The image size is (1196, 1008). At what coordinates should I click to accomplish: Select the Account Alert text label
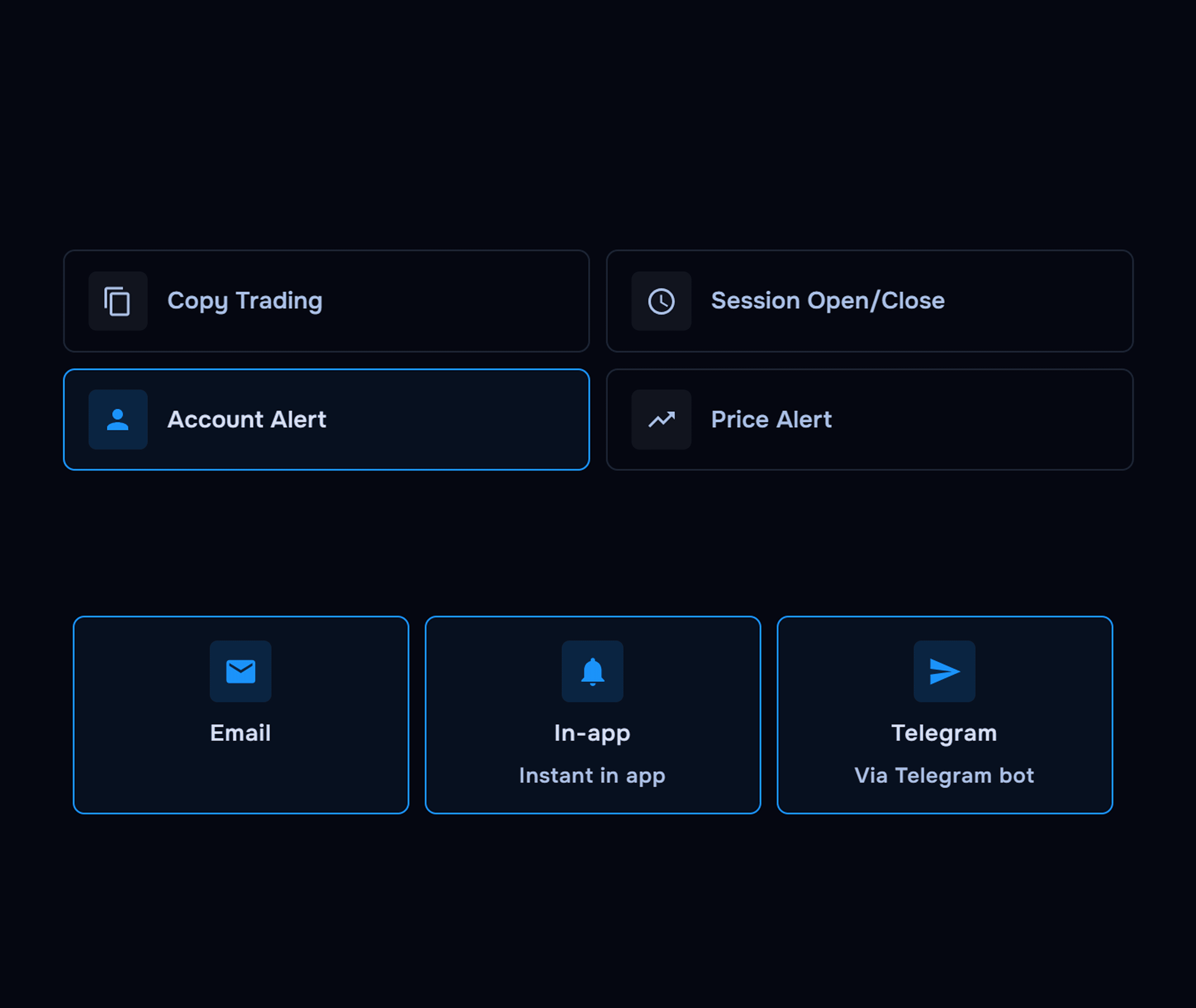point(246,419)
